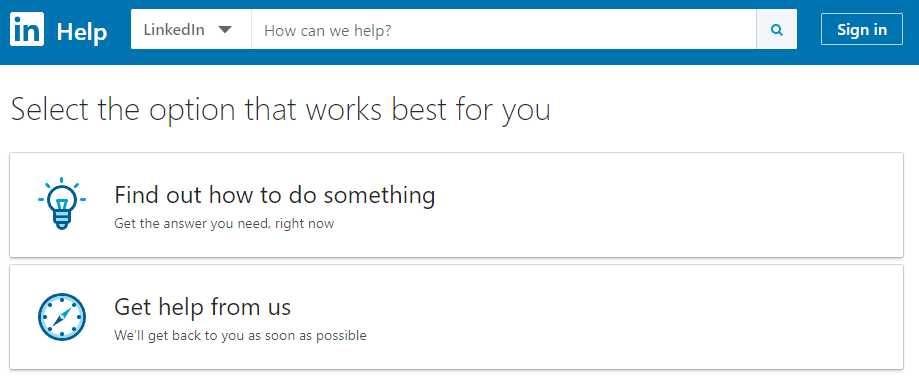Select the whole "Get help from us" card
Screen dimensions: 919x386
457,317
